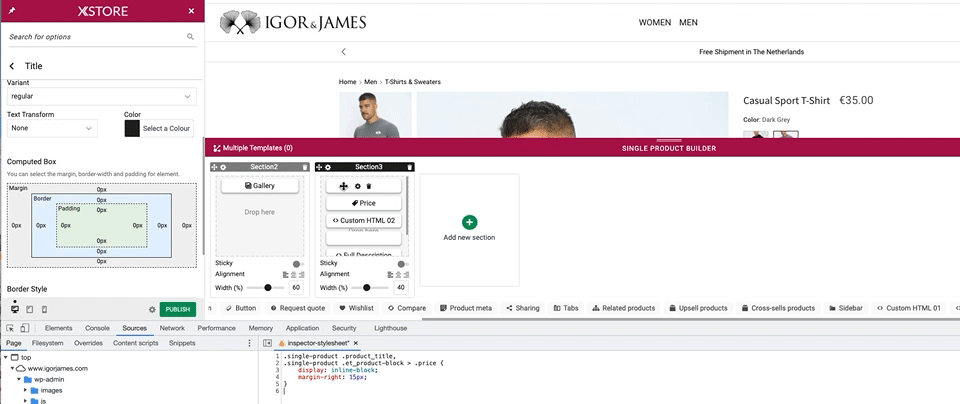
Task: Switch to mobile device preview
Action: click(x=44, y=310)
